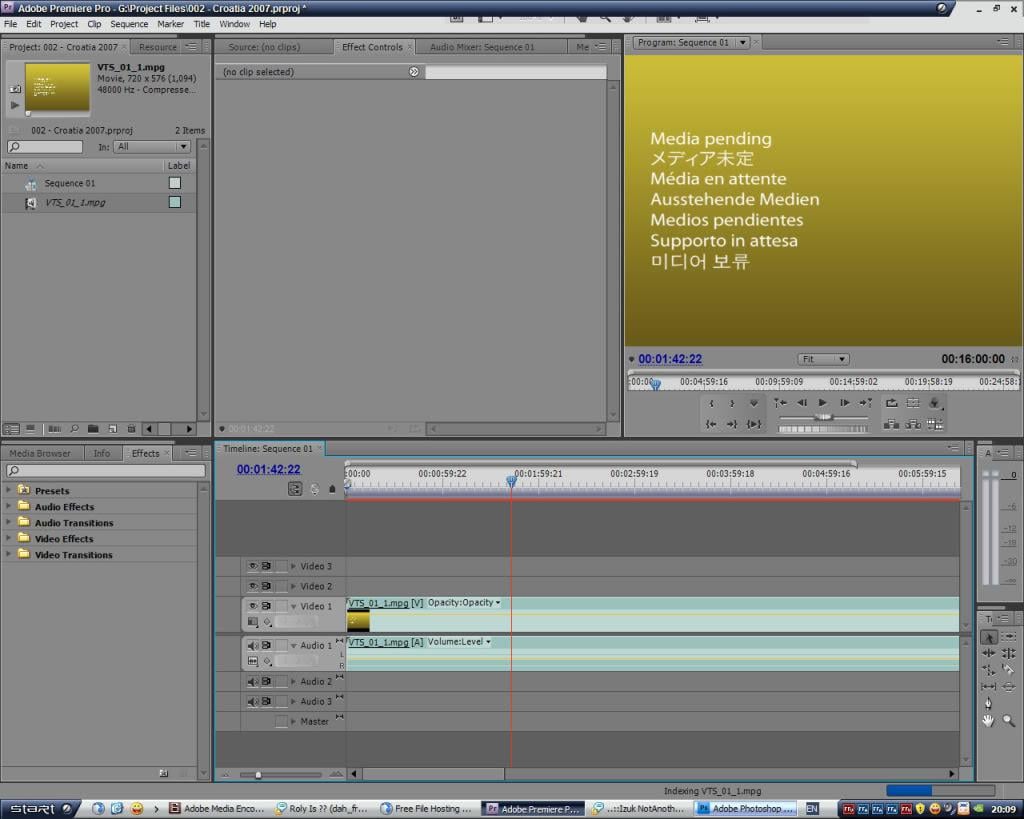Select the Zoom tool magnifier

[x=1008, y=720]
